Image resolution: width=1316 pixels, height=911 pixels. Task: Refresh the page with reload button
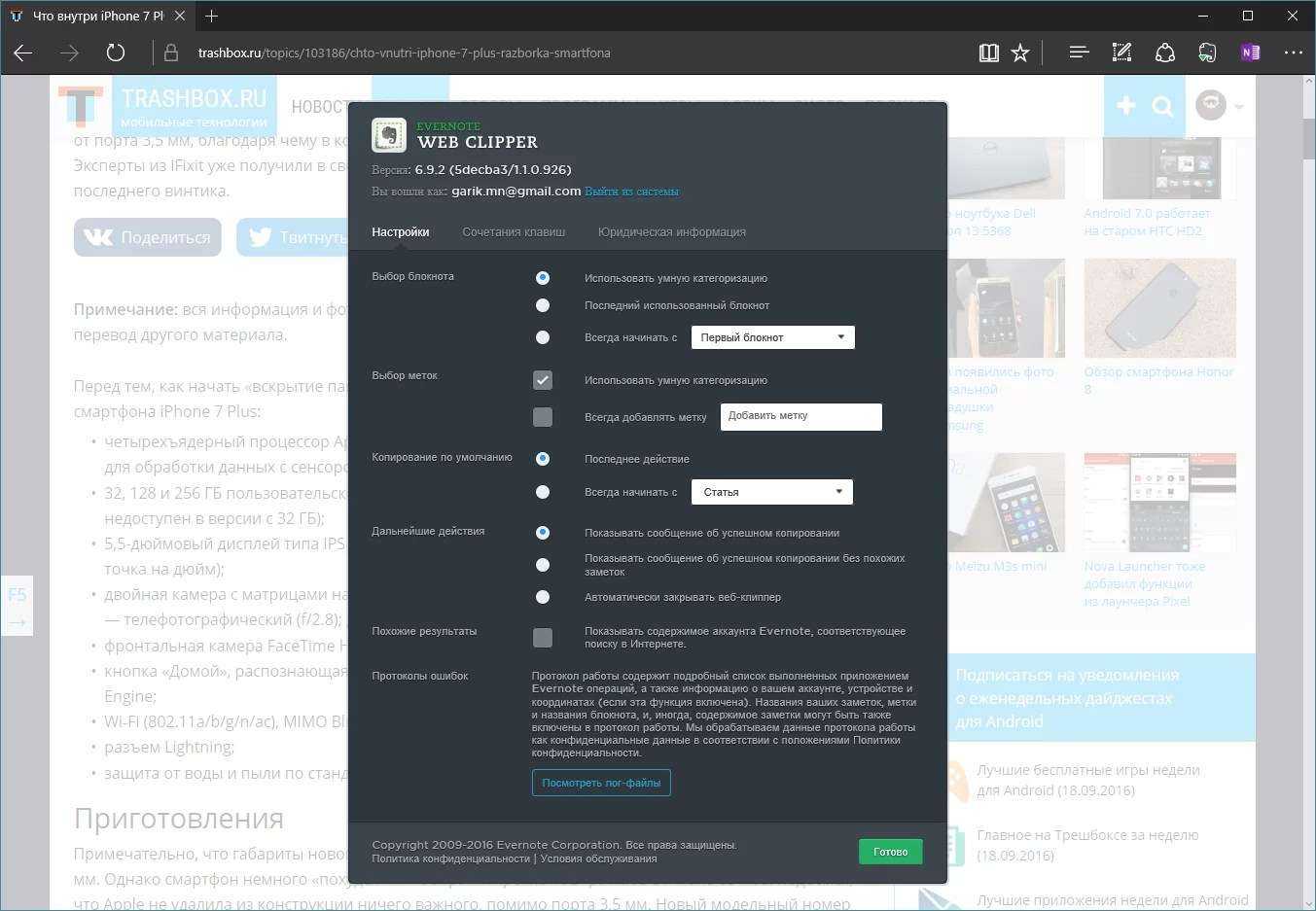(x=116, y=53)
